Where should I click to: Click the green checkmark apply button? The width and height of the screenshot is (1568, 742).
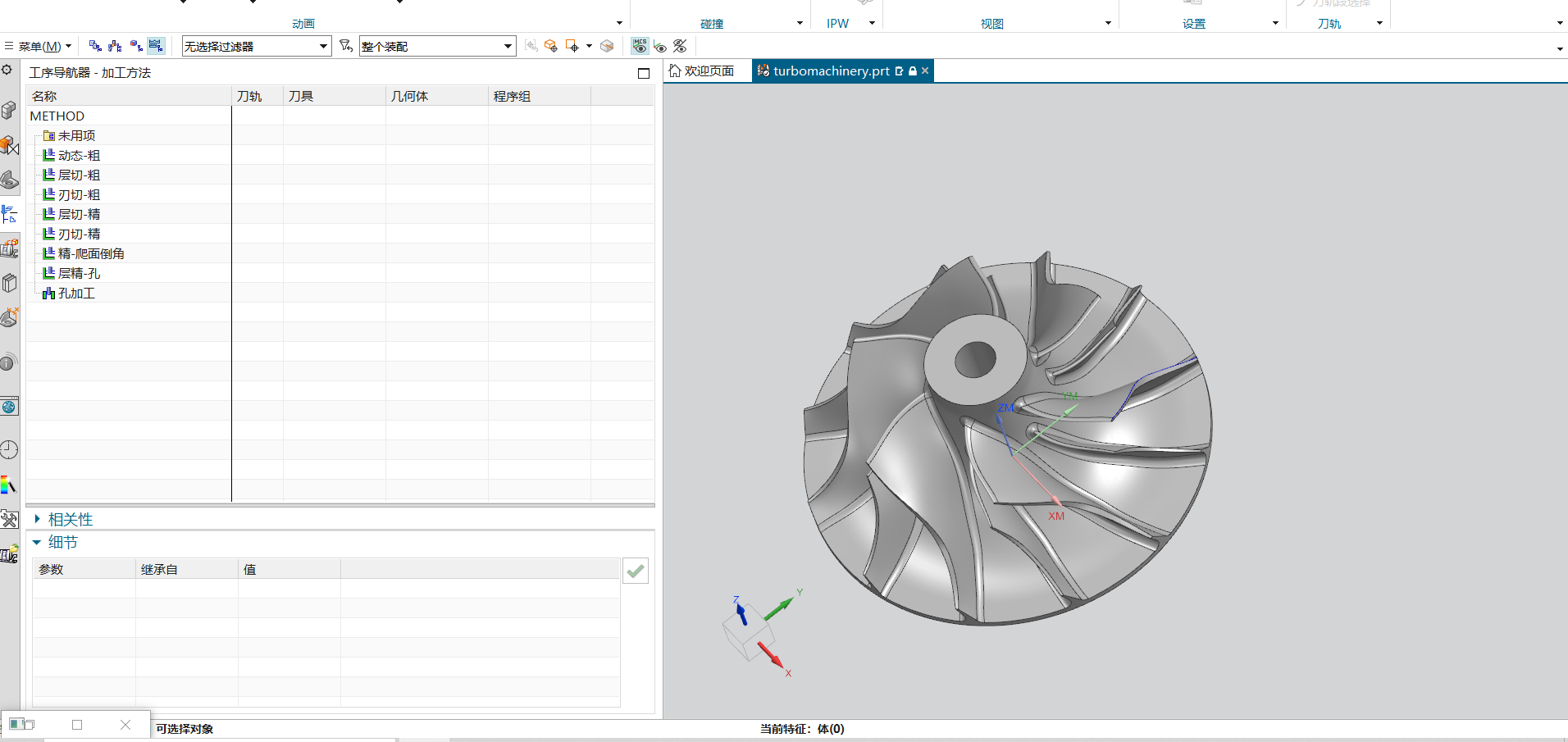pos(636,571)
